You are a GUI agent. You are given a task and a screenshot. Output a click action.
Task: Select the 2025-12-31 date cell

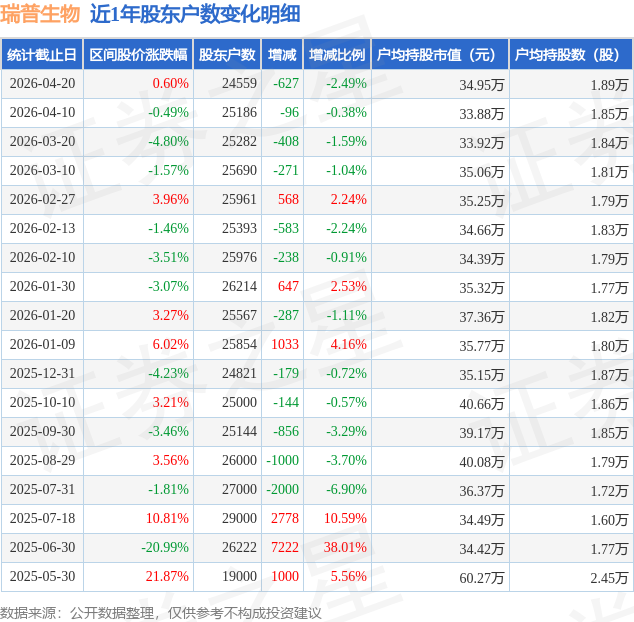point(42,374)
